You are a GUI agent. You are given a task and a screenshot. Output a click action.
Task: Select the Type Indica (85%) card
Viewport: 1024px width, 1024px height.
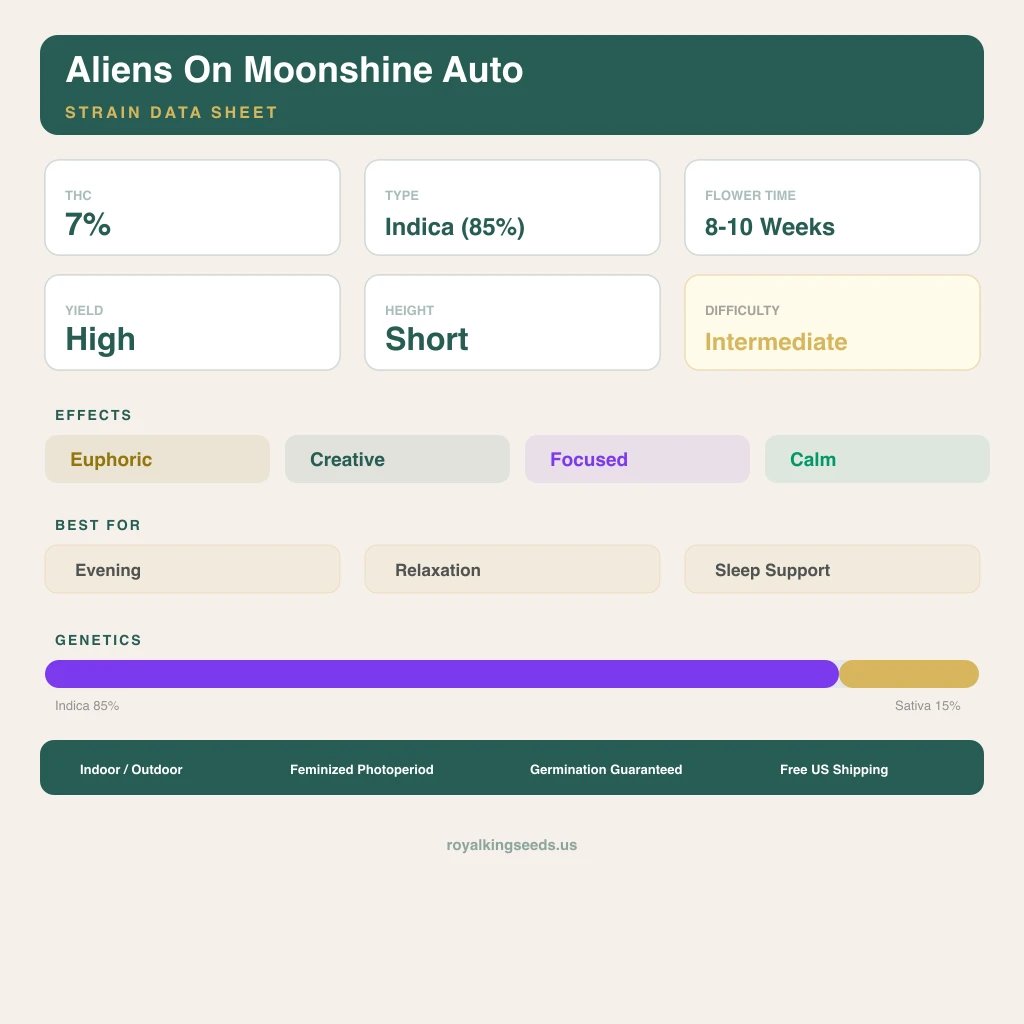pyautogui.click(x=512, y=208)
